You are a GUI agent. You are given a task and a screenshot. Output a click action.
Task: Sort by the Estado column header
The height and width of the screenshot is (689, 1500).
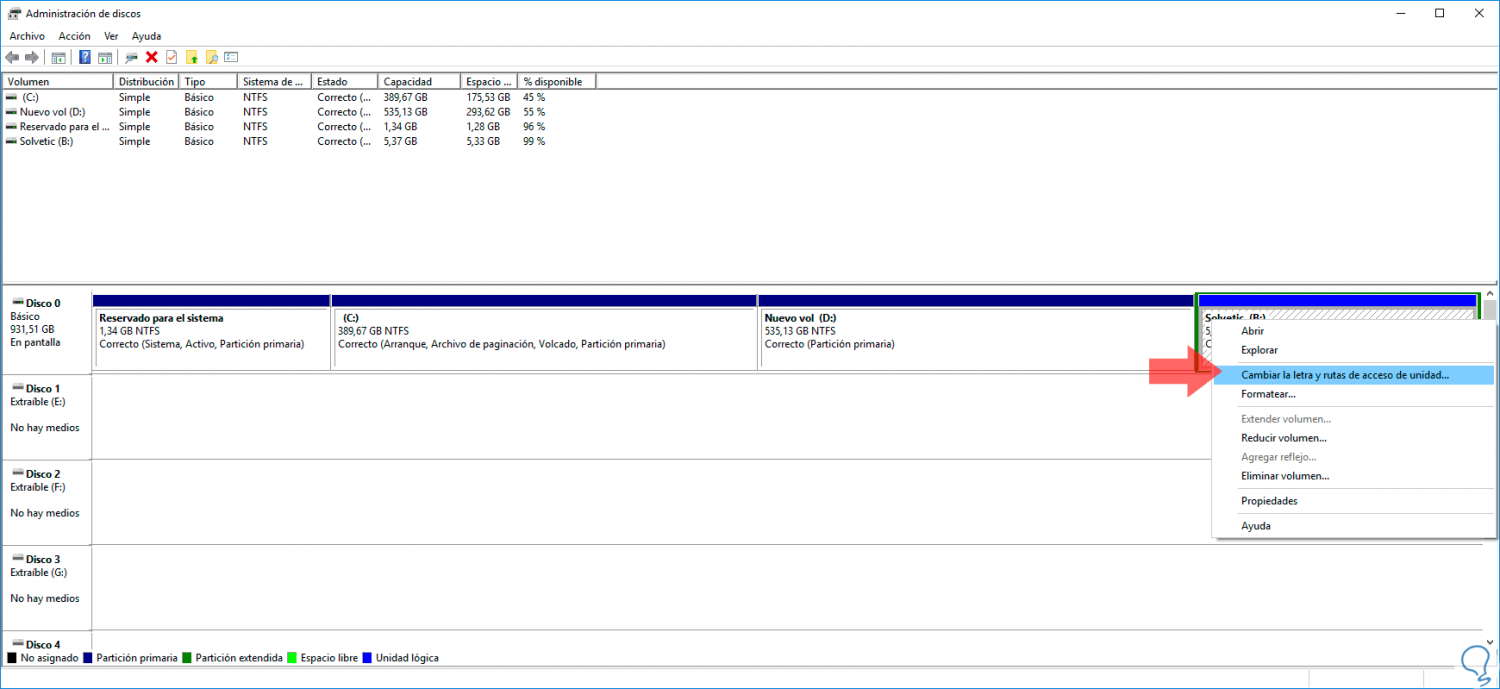(x=345, y=81)
